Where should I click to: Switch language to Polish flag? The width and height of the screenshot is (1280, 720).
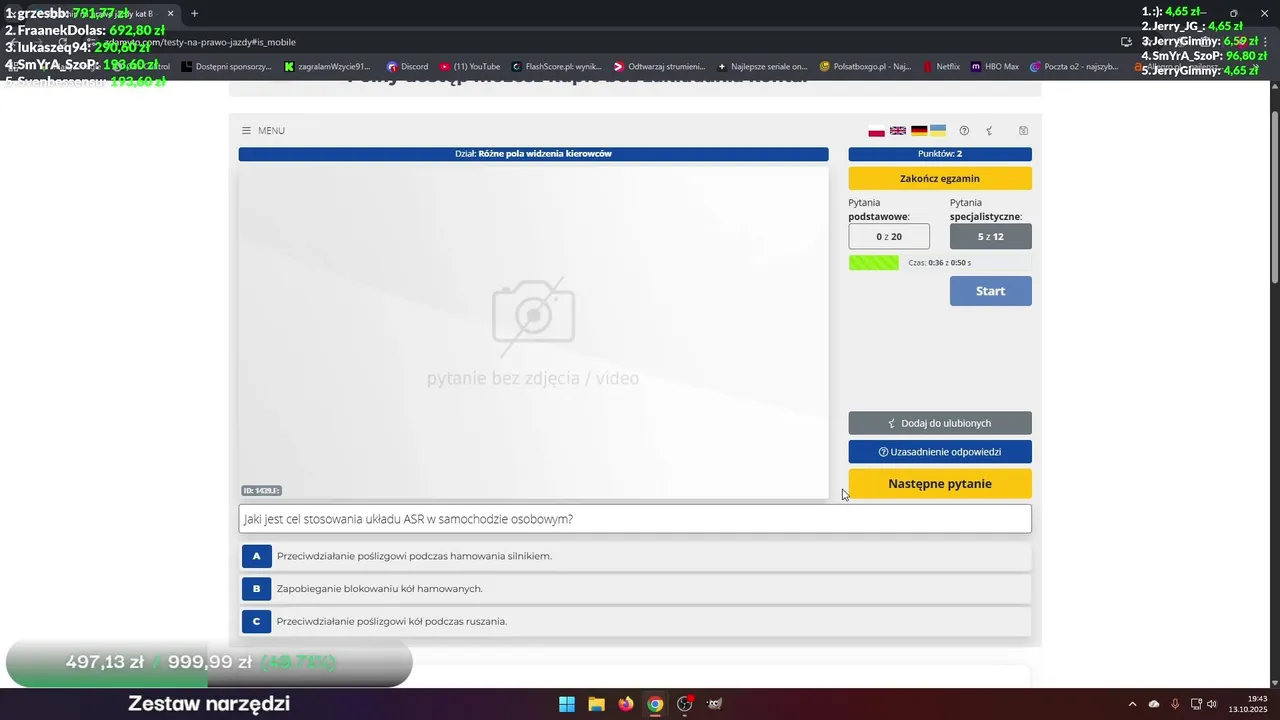pos(877,131)
